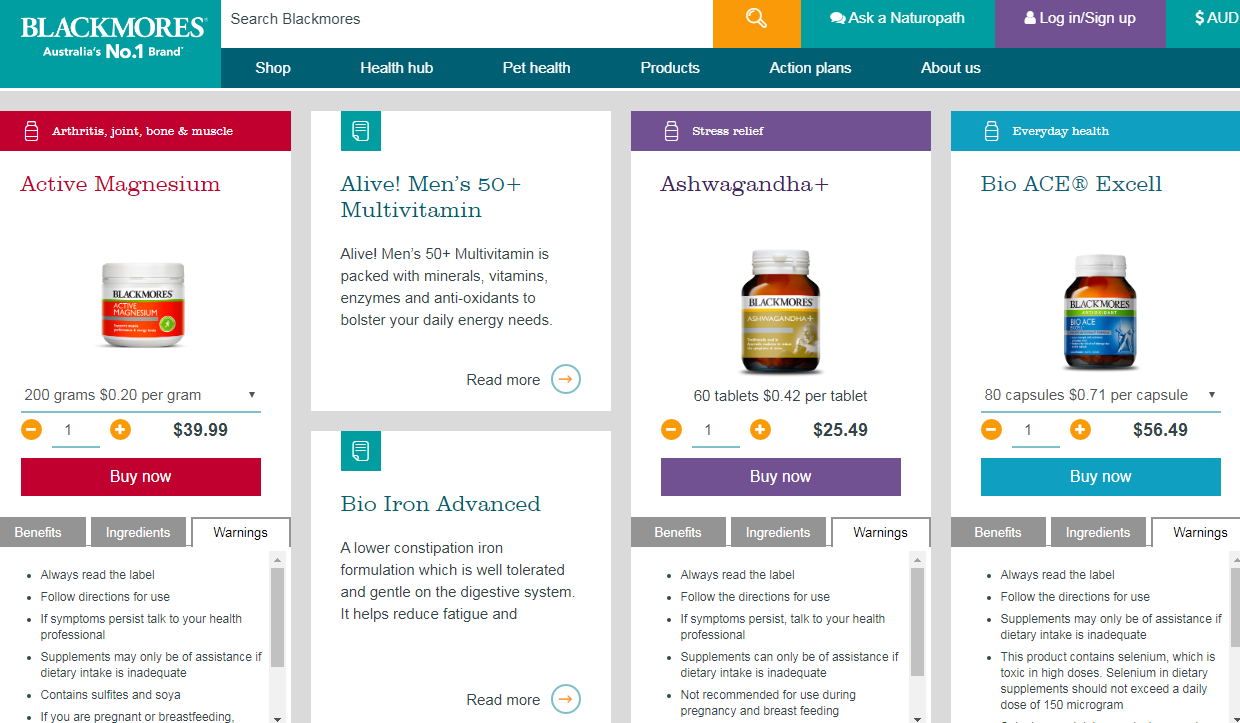Open the AUD currency selector
Image resolution: width=1240 pixels, height=723 pixels.
pos(1215,18)
